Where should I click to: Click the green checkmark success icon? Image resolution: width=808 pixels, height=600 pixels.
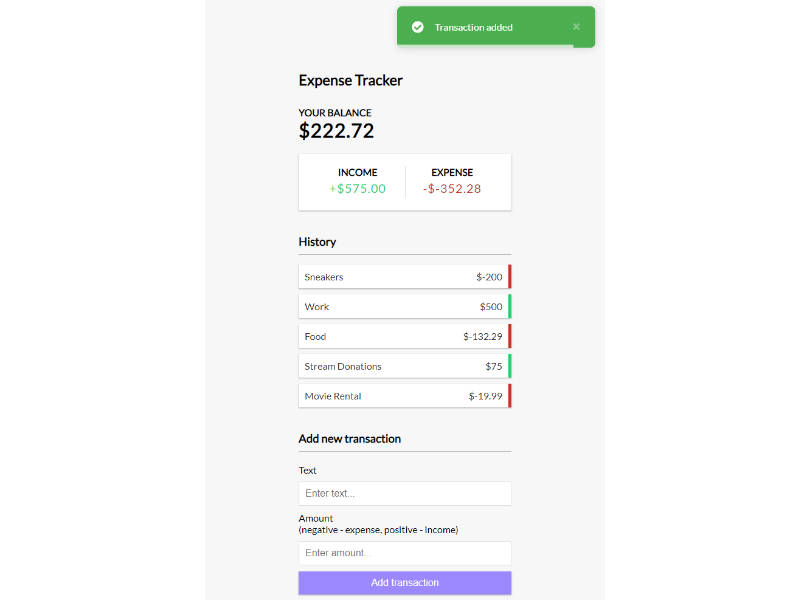(418, 27)
